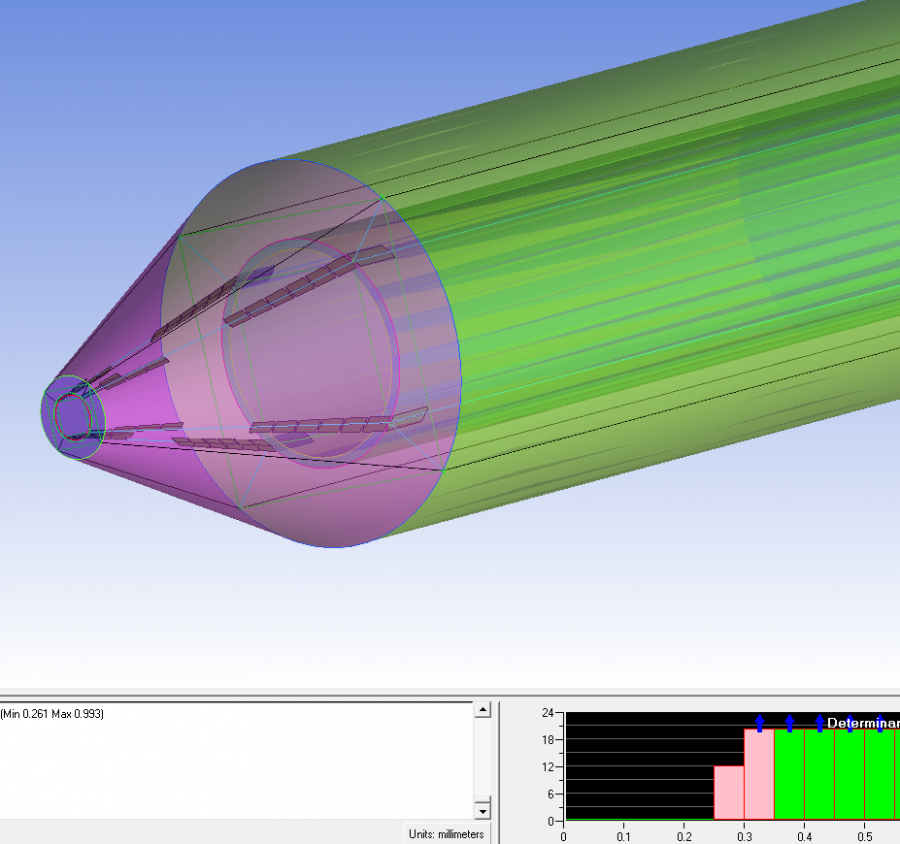Select the green histogram bar at 0.45–0.5

849,775
